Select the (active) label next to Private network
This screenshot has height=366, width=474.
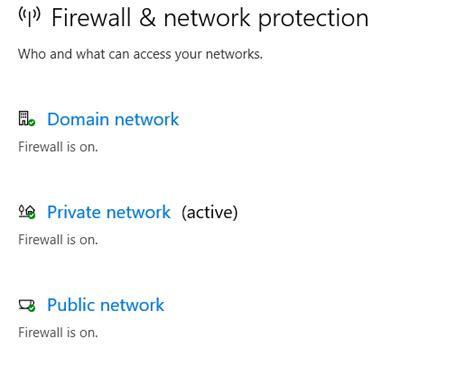210,212
